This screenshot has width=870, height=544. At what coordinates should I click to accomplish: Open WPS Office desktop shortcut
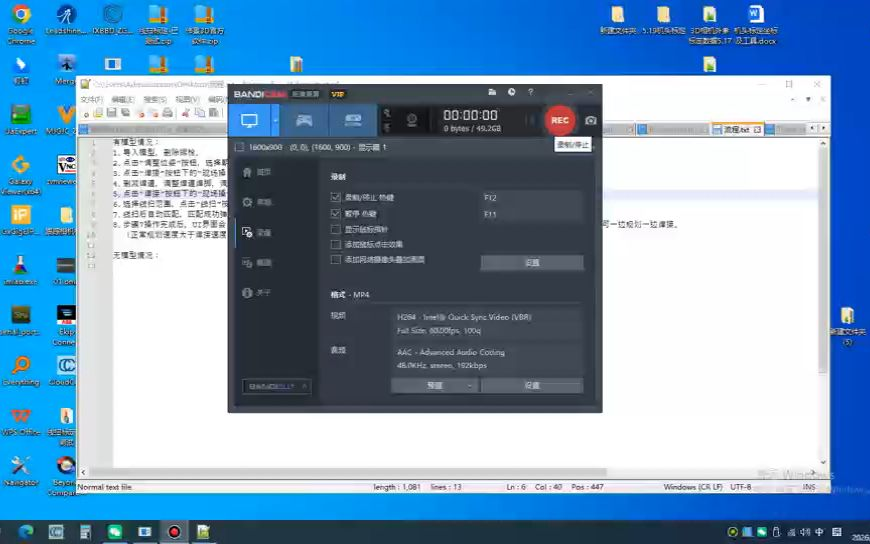click(21, 422)
